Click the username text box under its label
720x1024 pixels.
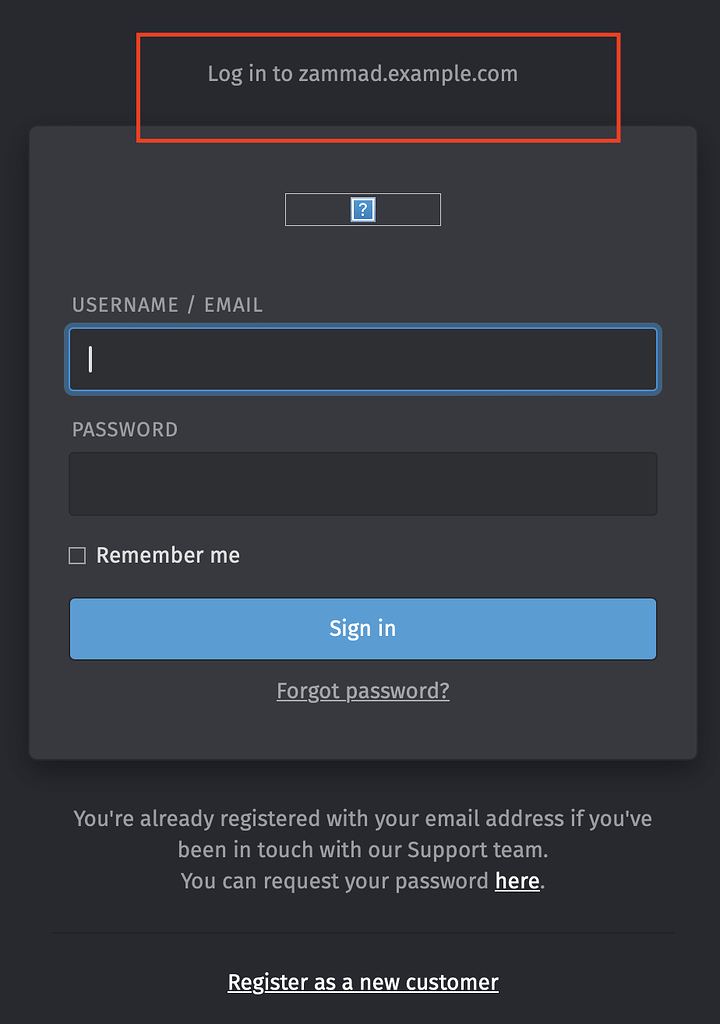pos(362,359)
